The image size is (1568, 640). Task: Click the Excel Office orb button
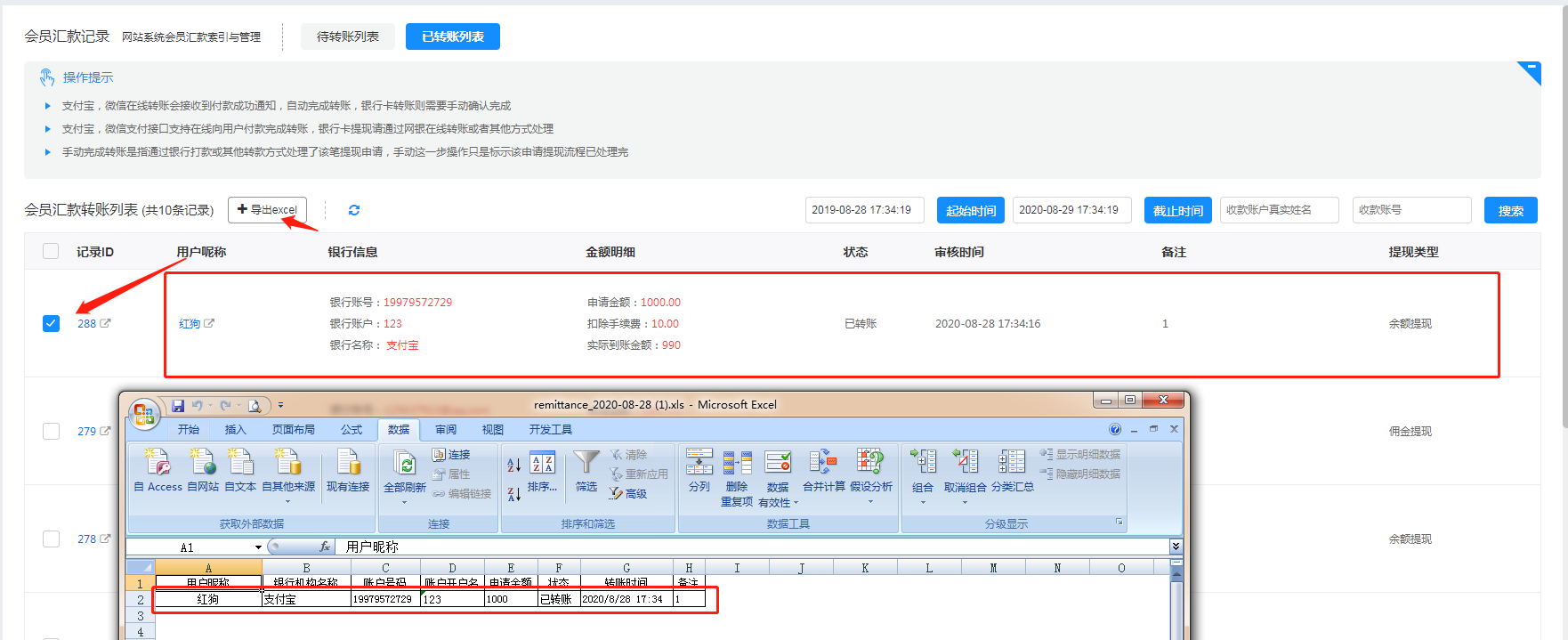coord(143,414)
